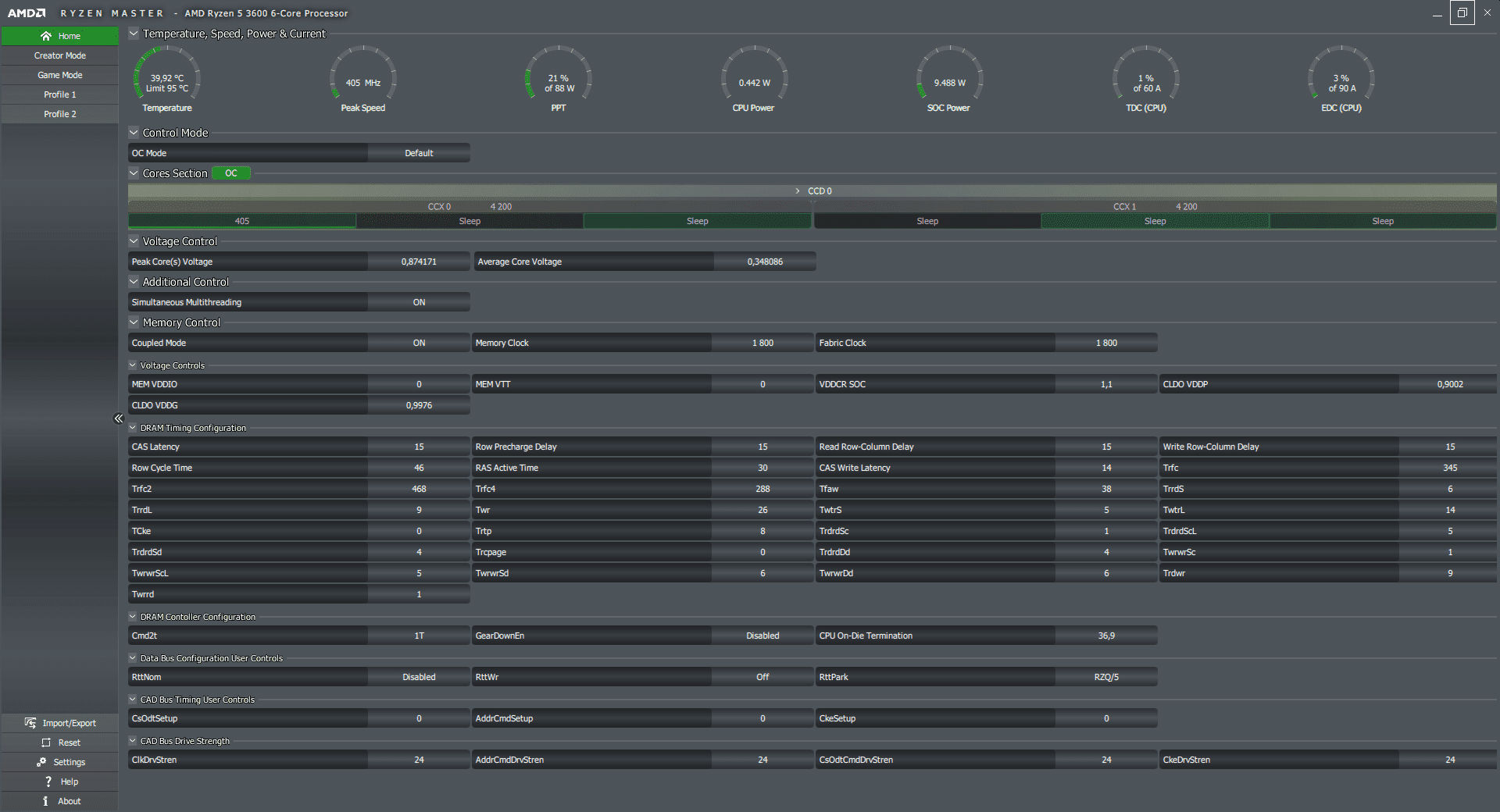Collapse the Control Mode section
This screenshot has width=1500, height=812.
(134, 133)
